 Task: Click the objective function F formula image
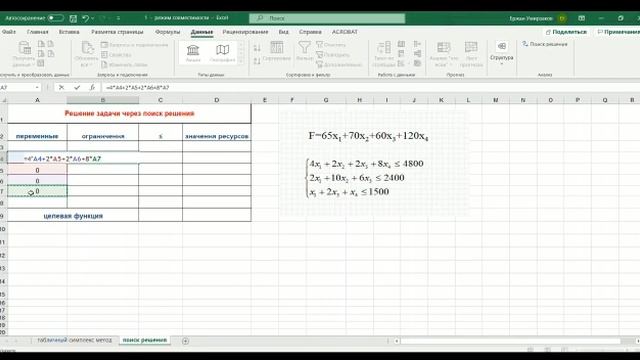click(368, 136)
